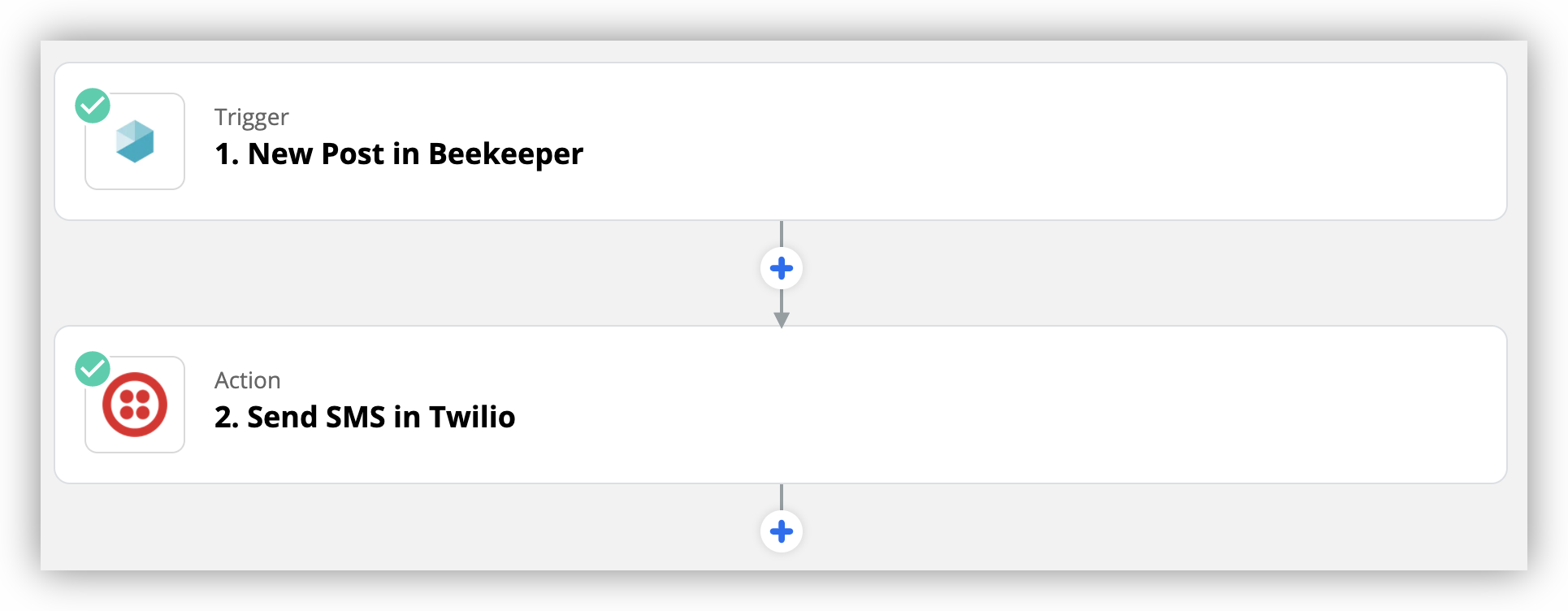Select the '1. New Post in Beekeeper' title
Image resolution: width=1568 pixels, height=611 pixels.
point(399,154)
